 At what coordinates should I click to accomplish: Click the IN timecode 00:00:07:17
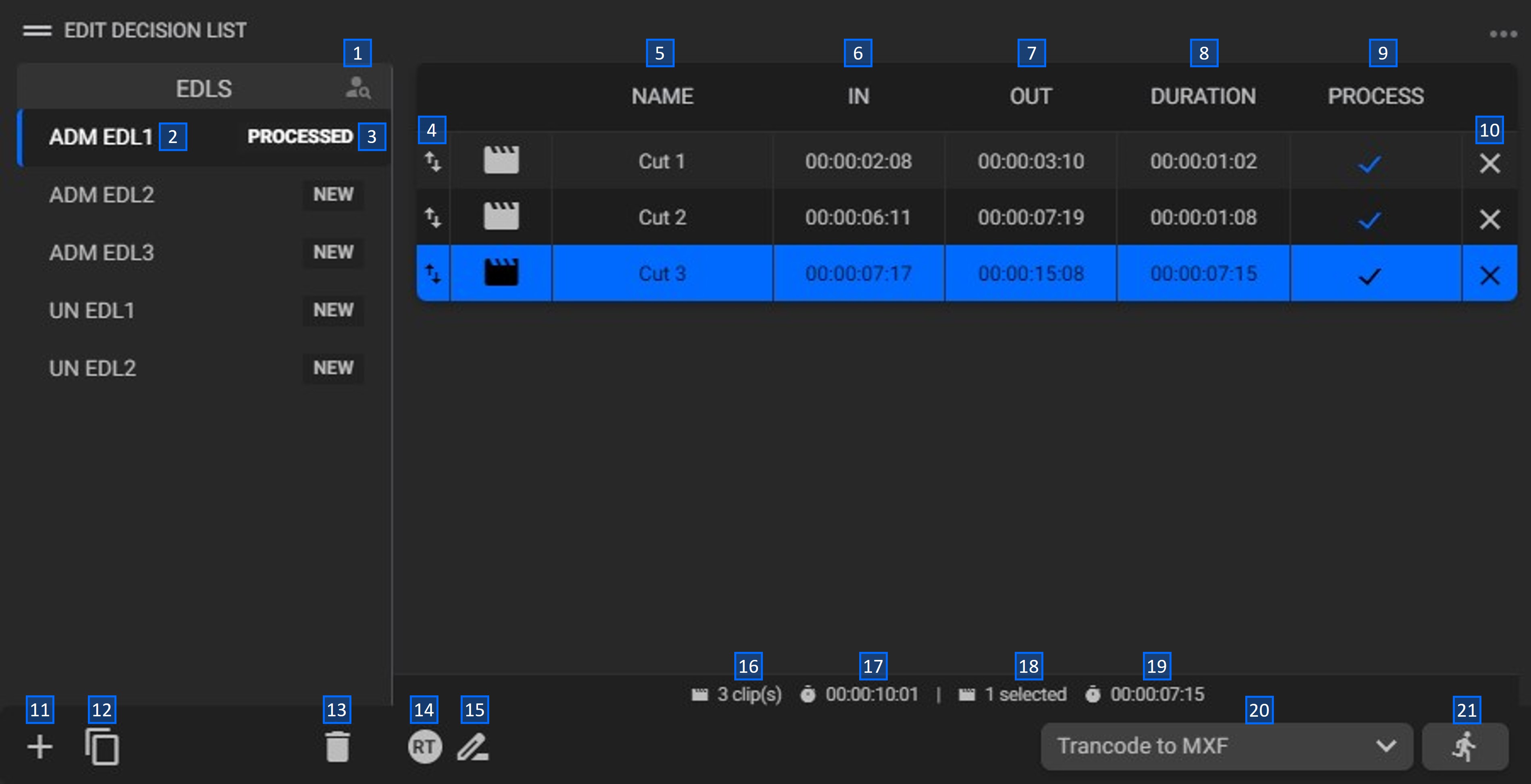pyautogui.click(x=858, y=274)
